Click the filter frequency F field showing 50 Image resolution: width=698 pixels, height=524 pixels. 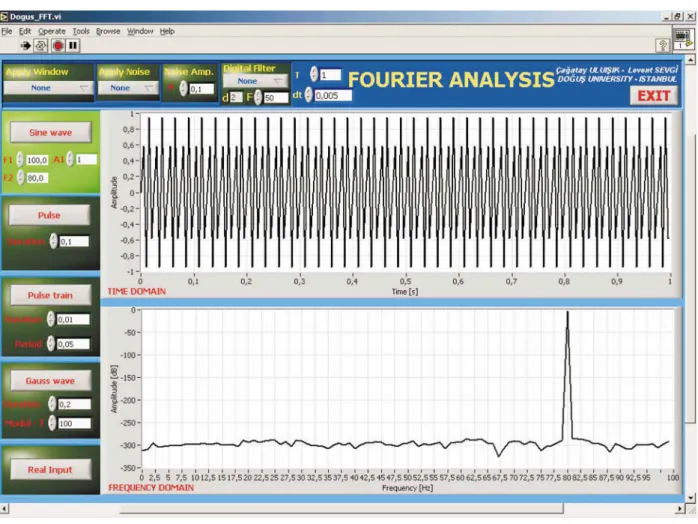coord(276,97)
